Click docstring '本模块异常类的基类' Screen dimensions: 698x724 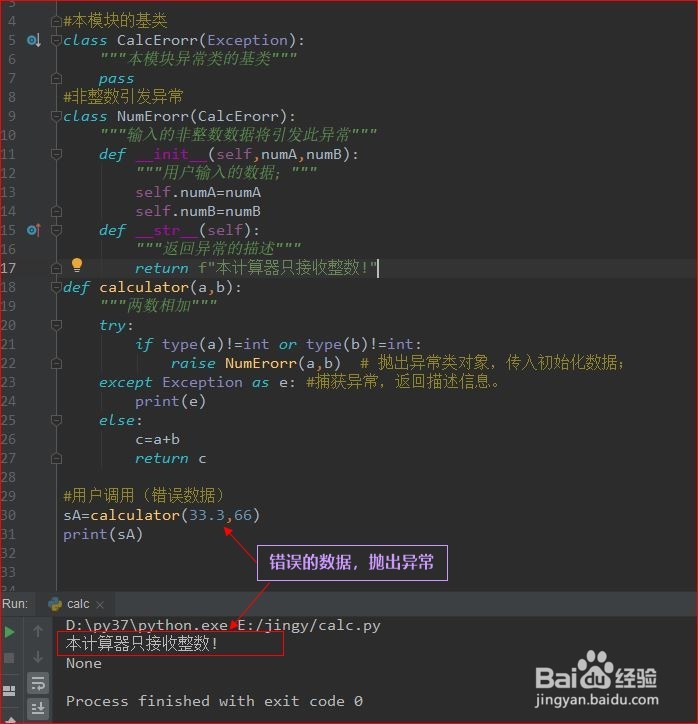[x=199, y=59]
